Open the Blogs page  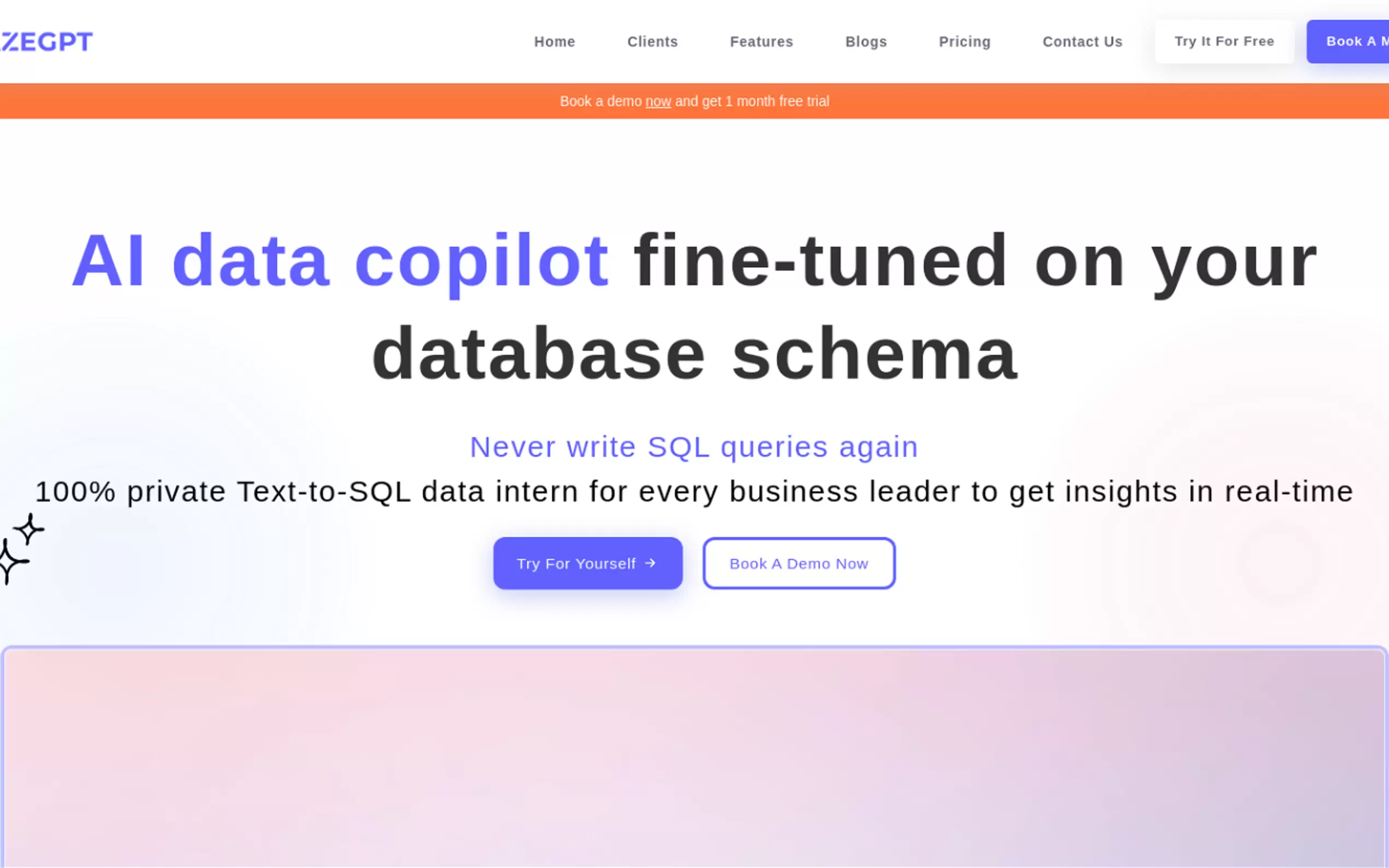point(866,42)
